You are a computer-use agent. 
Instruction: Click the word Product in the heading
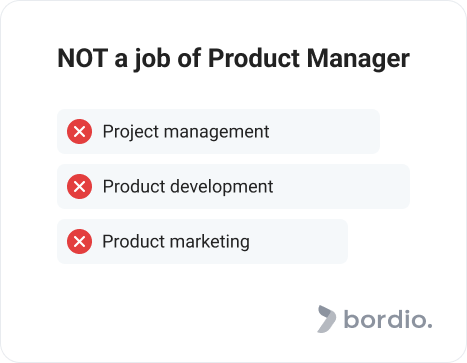pyautogui.click(x=254, y=58)
